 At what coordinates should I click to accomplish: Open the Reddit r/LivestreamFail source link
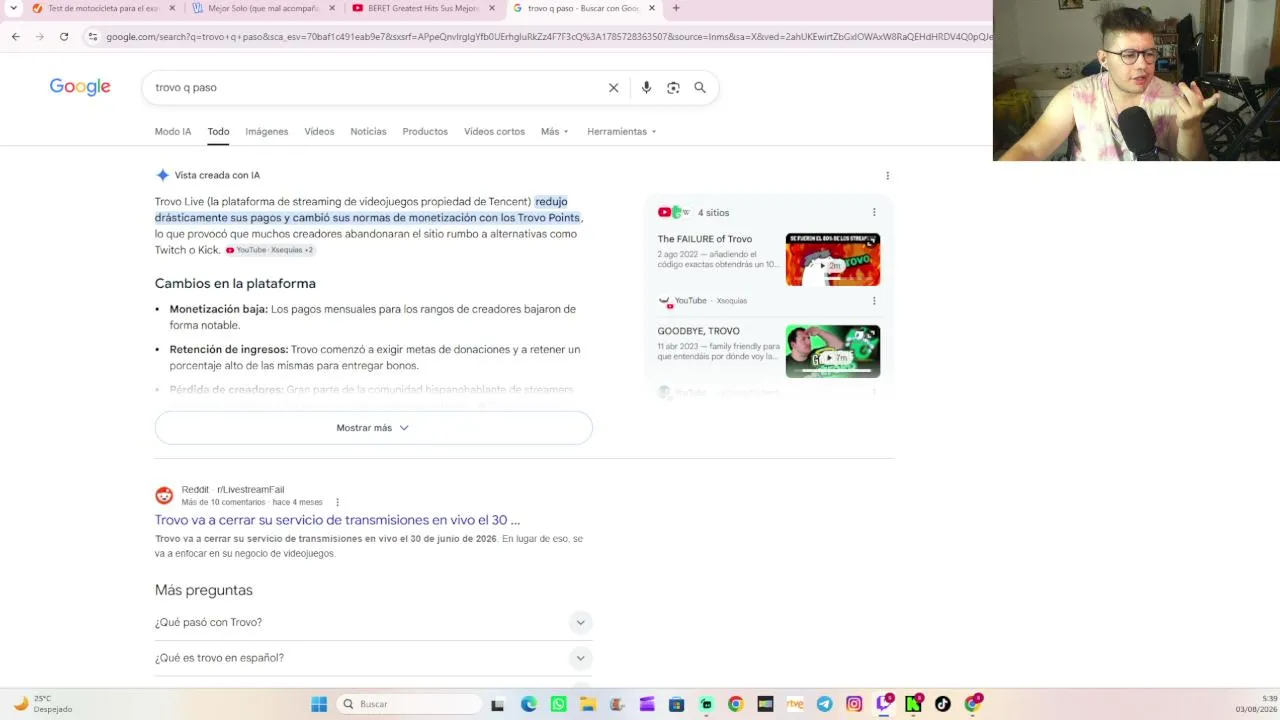(233, 490)
